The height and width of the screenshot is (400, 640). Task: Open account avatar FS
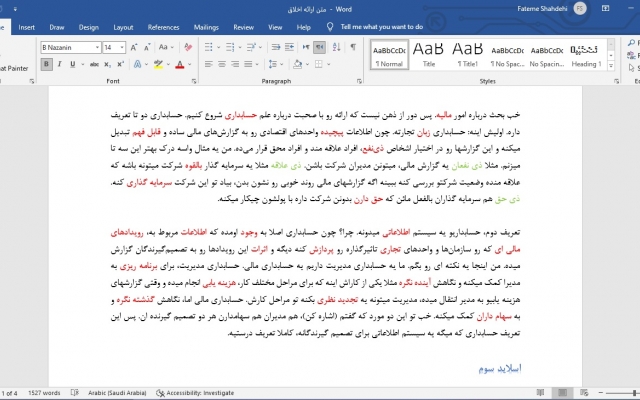pos(580,9)
